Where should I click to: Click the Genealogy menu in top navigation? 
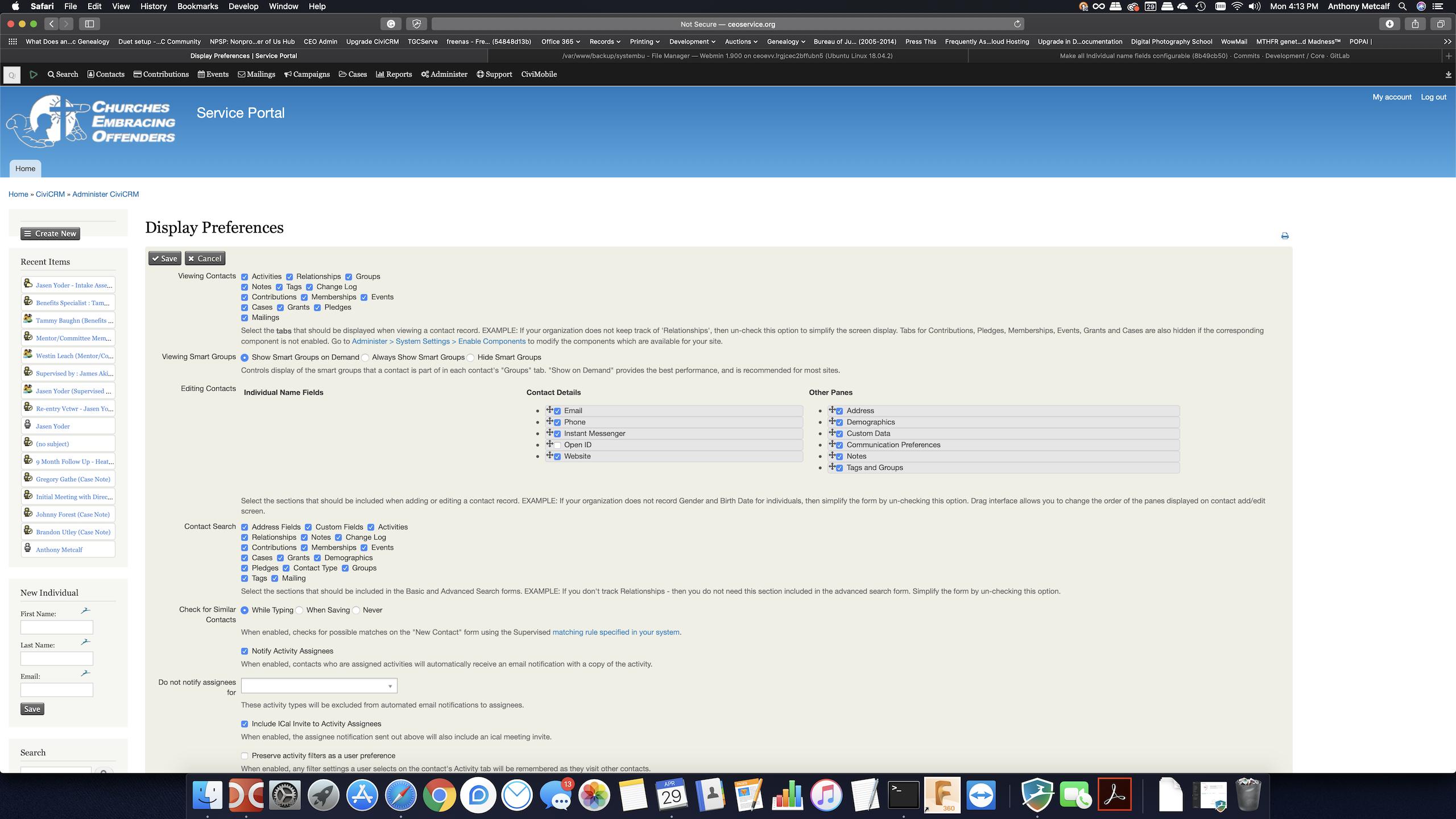pyautogui.click(x=785, y=41)
